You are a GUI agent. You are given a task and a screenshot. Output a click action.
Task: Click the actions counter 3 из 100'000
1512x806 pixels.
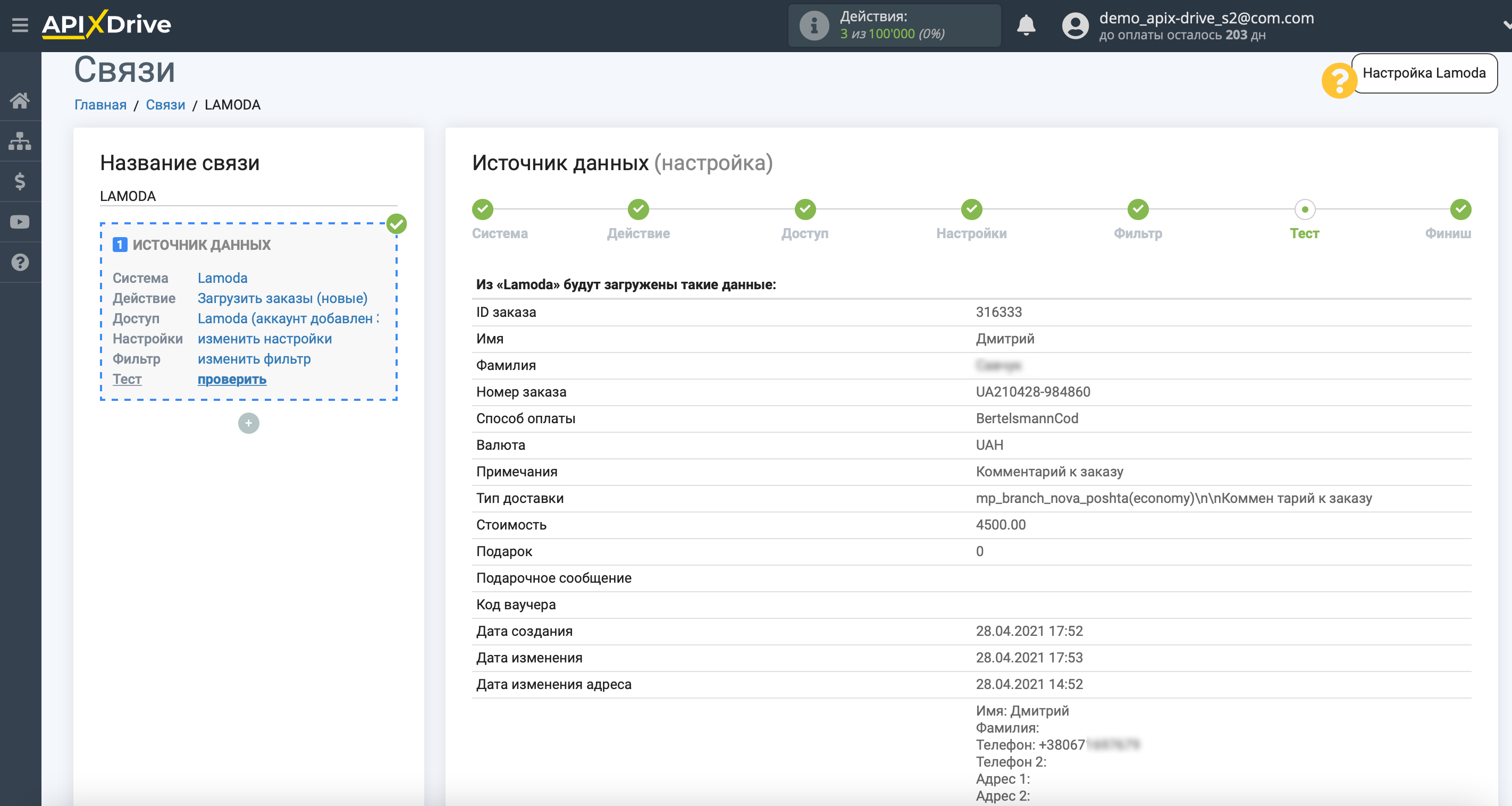tap(892, 34)
